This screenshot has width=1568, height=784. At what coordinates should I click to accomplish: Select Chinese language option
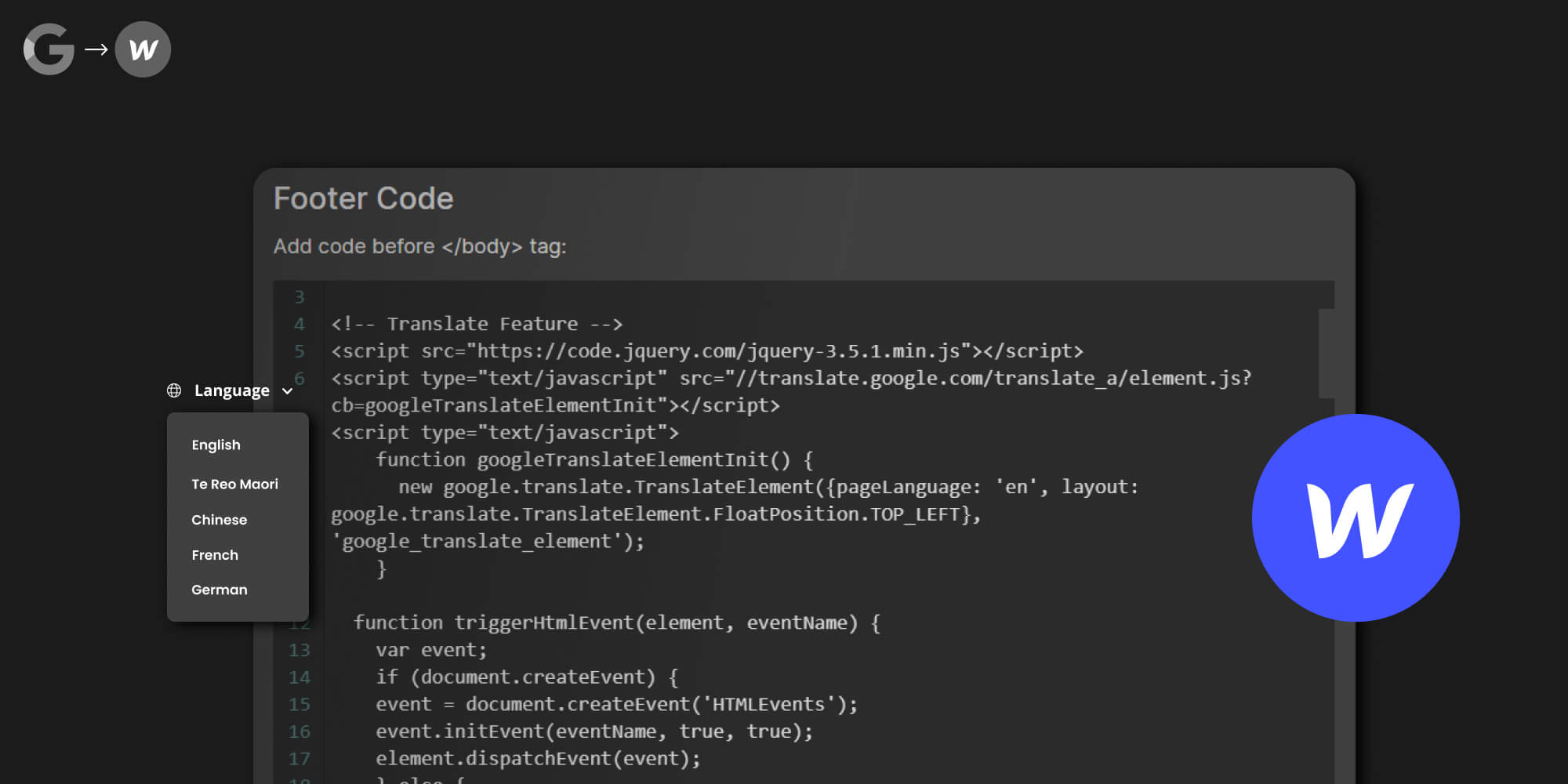(x=219, y=519)
